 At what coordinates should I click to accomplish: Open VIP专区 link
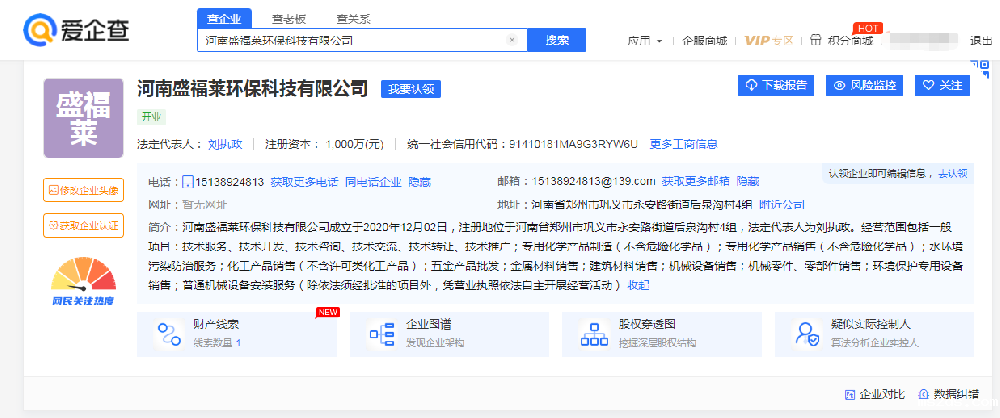click(x=768, y=40)
